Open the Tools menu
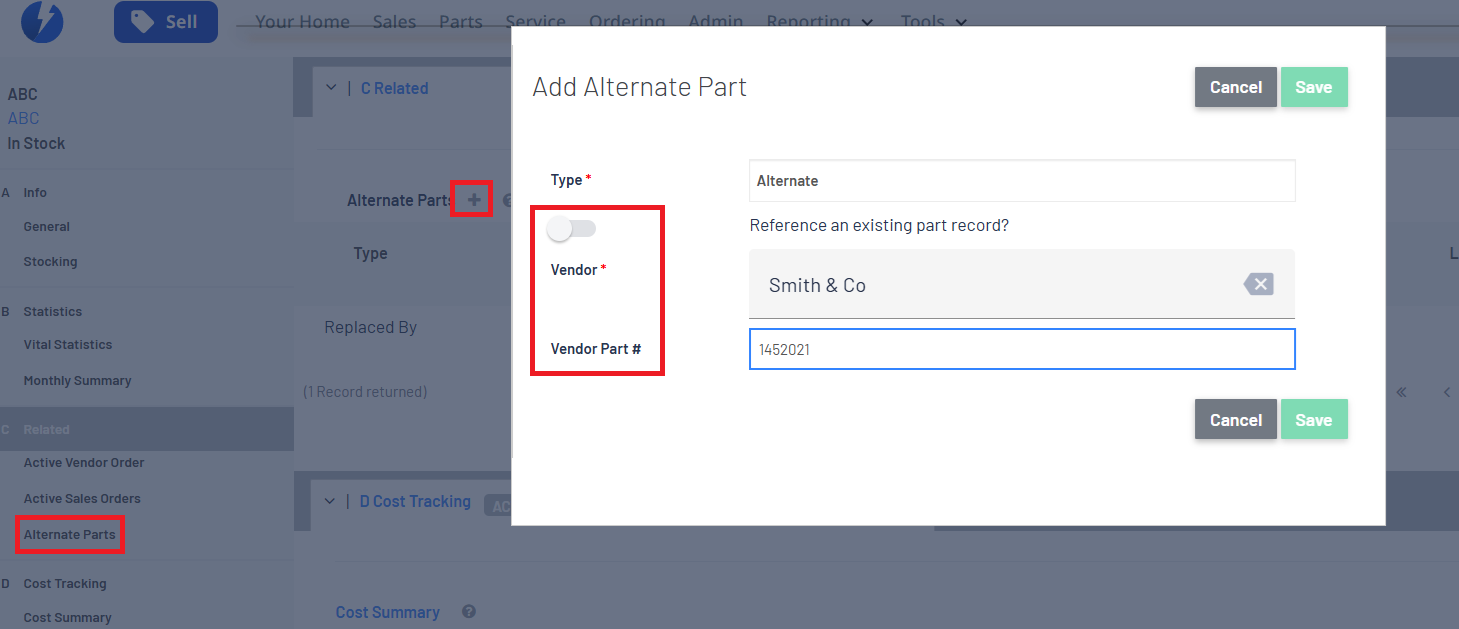This screenshot has width=1459, height=629. [x=933, y=21]
